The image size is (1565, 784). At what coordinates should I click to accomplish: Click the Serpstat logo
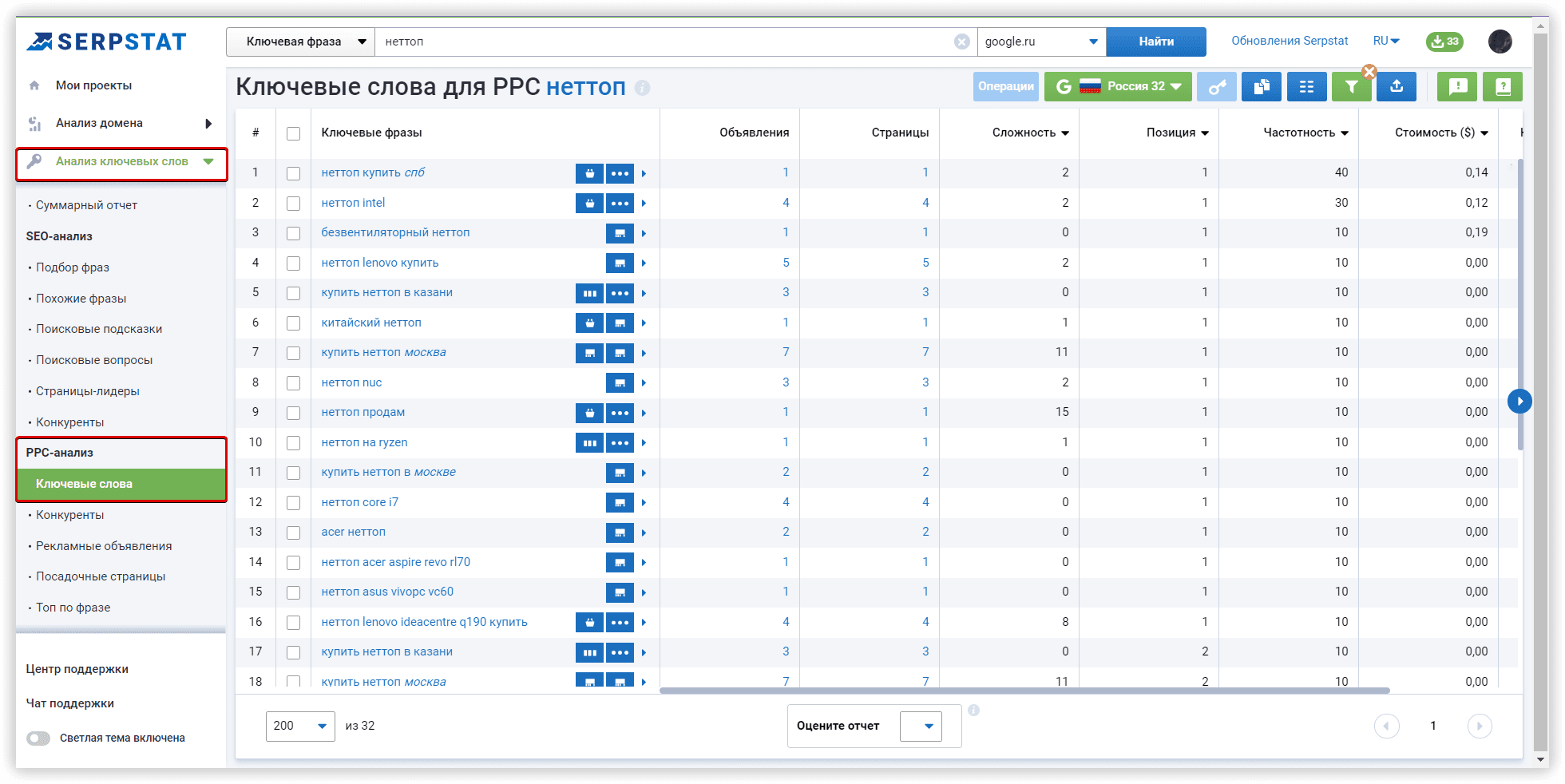(x=106, y=42)
